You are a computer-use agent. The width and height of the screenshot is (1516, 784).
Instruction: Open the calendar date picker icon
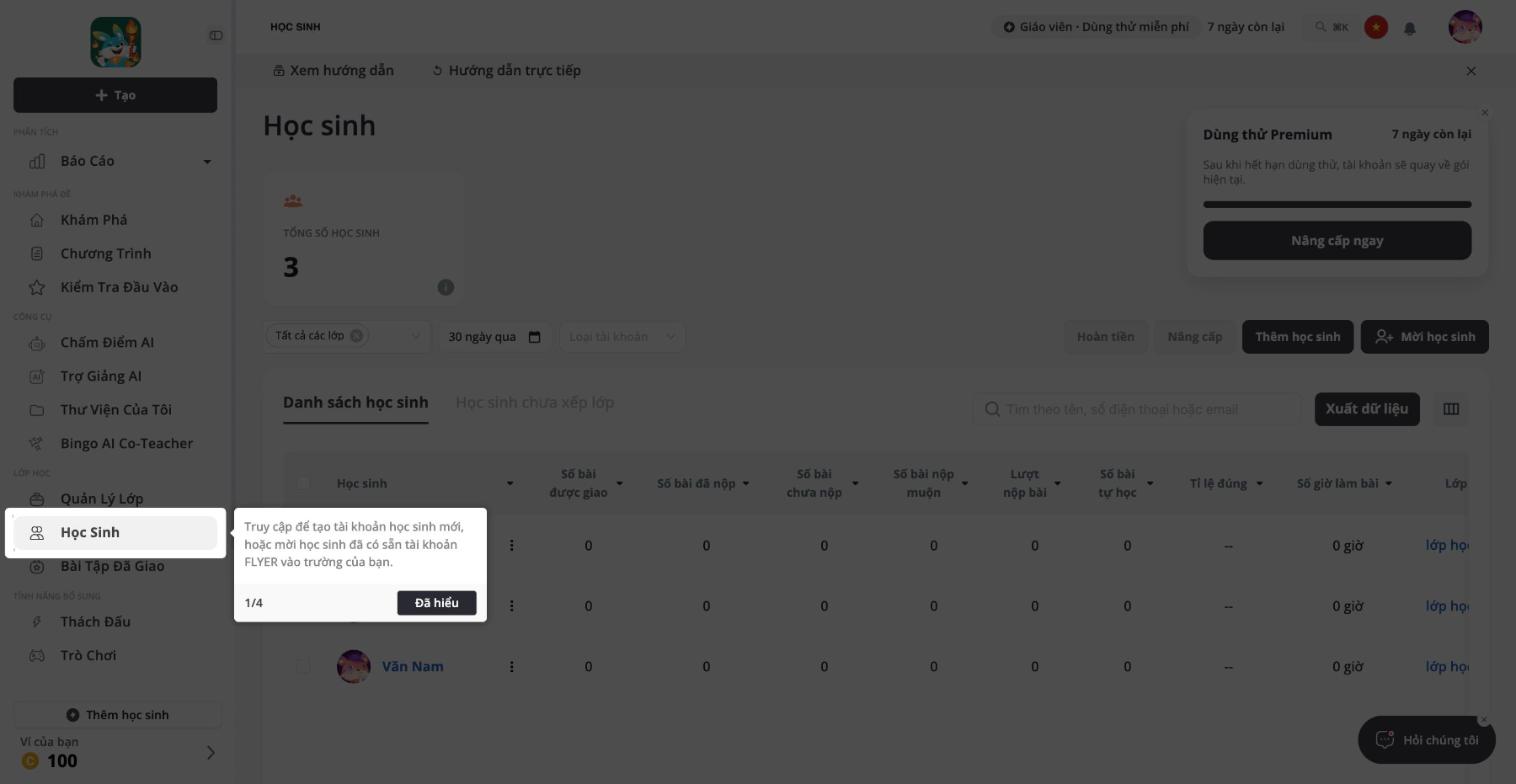[535, 337]
